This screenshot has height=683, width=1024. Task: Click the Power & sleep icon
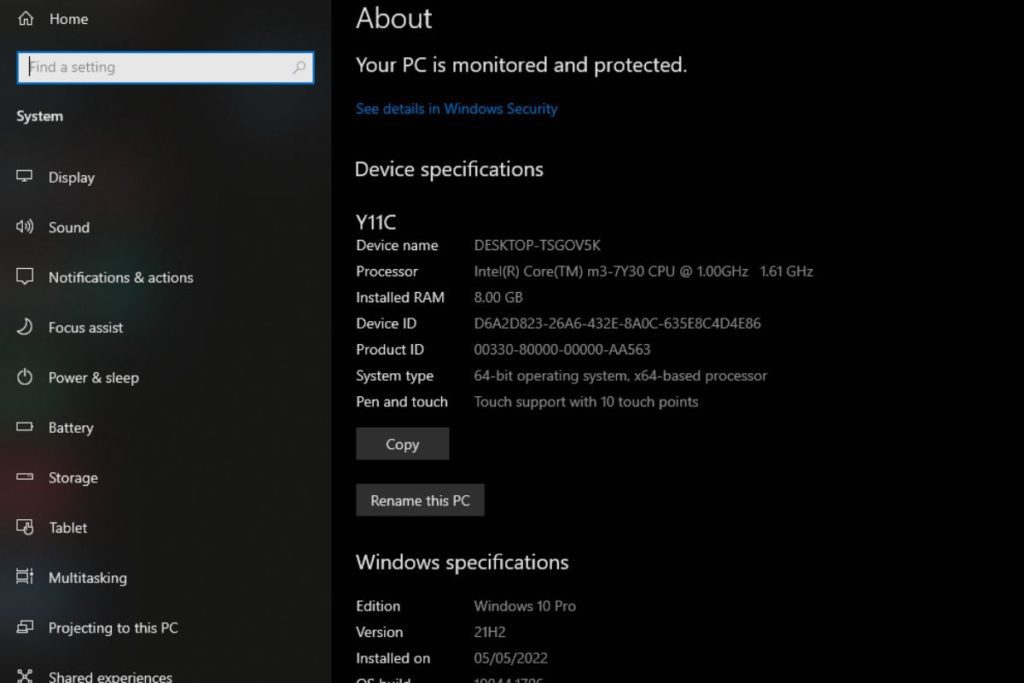pos(25,377)
